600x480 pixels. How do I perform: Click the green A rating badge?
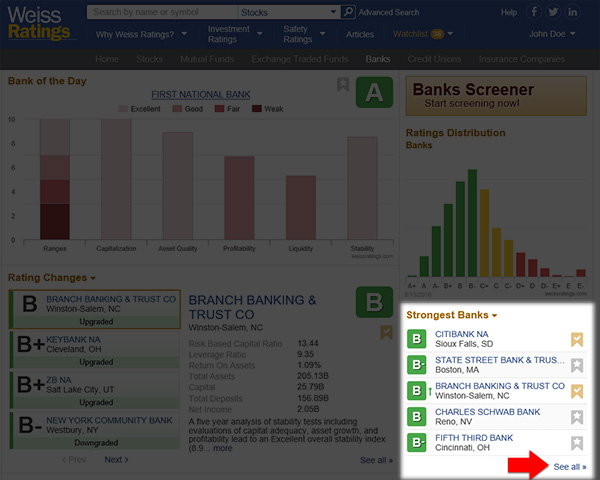374,95
